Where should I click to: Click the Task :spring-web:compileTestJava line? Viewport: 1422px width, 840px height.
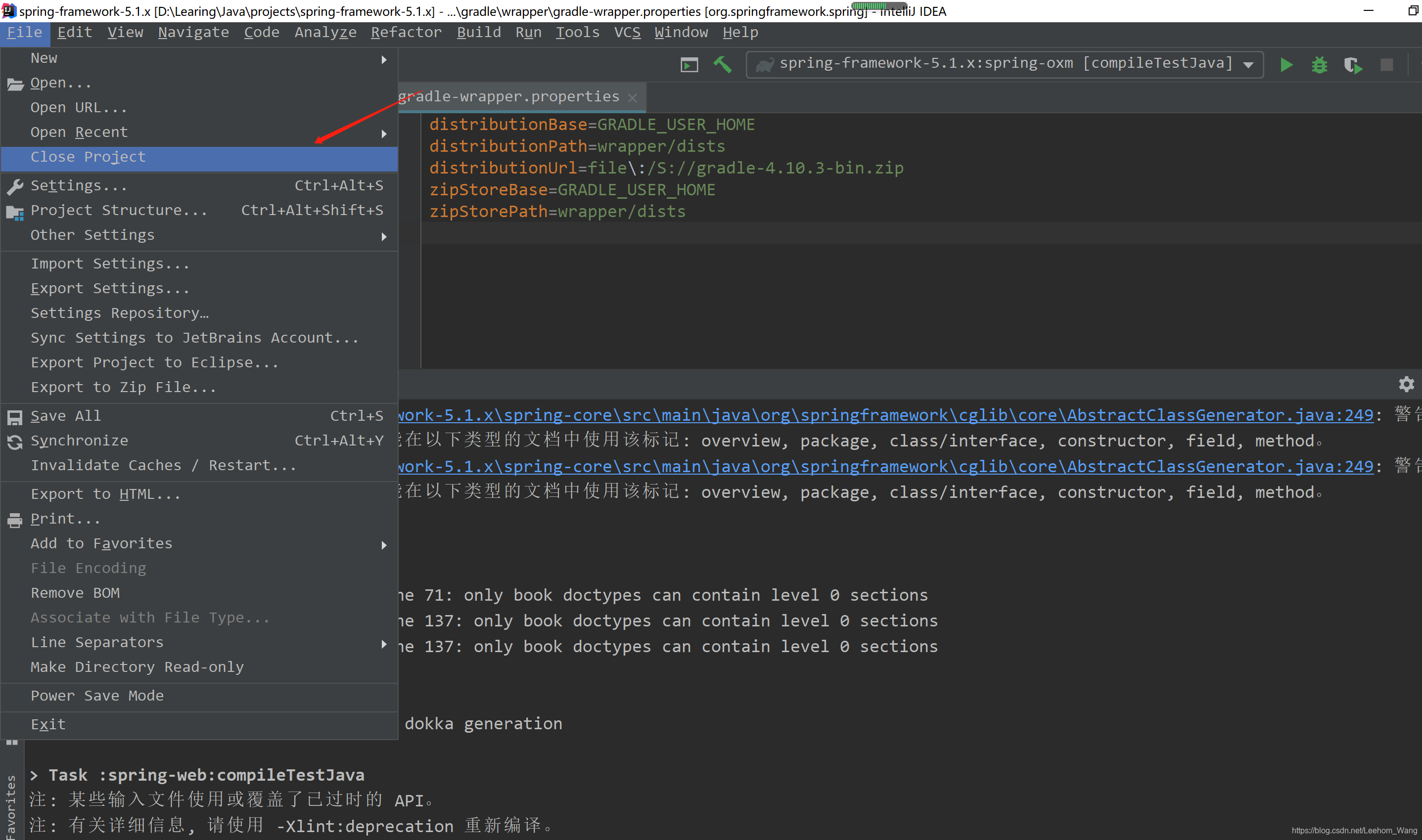click(197, 775)
